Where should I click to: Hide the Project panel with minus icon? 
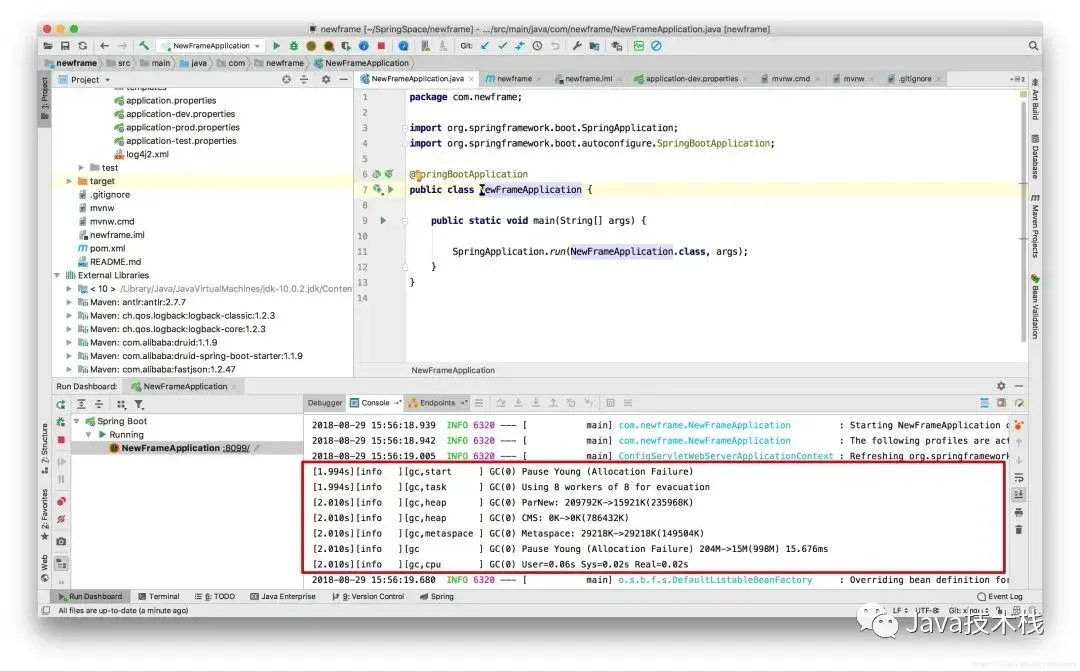pyautogui.click(x=343, y=80)
